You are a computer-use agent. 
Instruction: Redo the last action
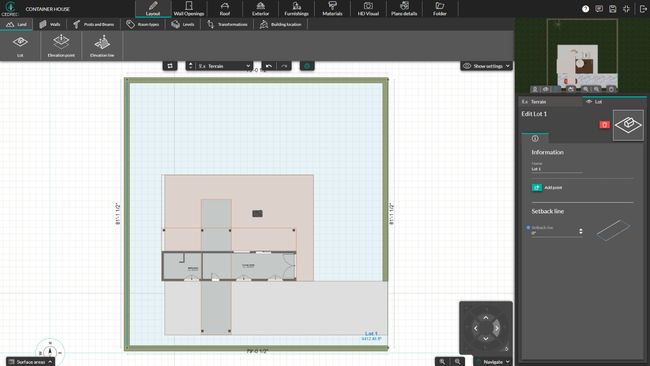click(x=284, y=66)
